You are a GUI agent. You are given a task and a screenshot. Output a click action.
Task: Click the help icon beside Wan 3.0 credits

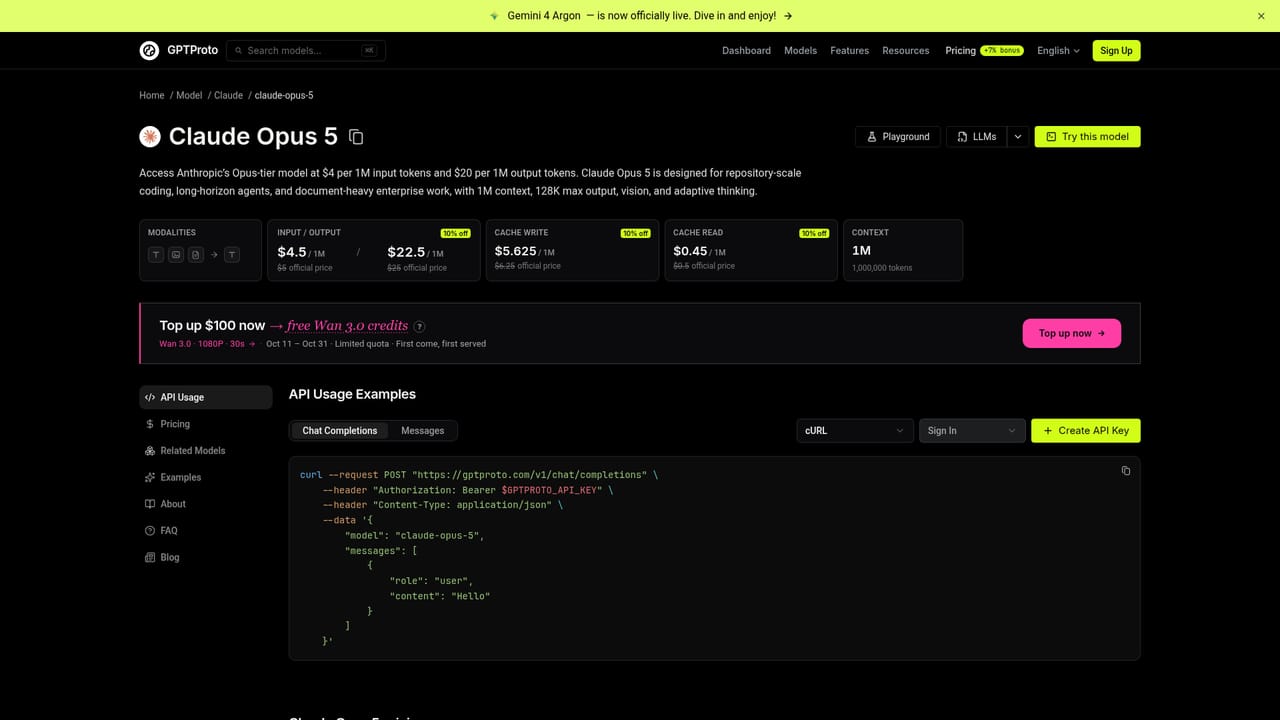(x=419, y=326)
